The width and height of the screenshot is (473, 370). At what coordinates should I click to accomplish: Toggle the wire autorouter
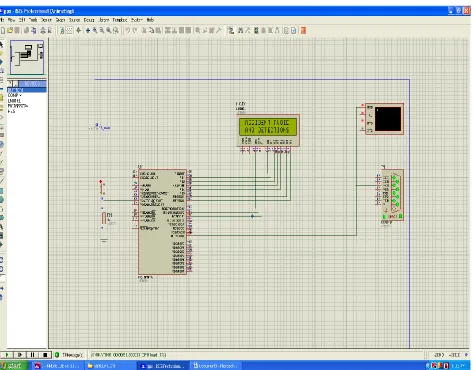231,31
